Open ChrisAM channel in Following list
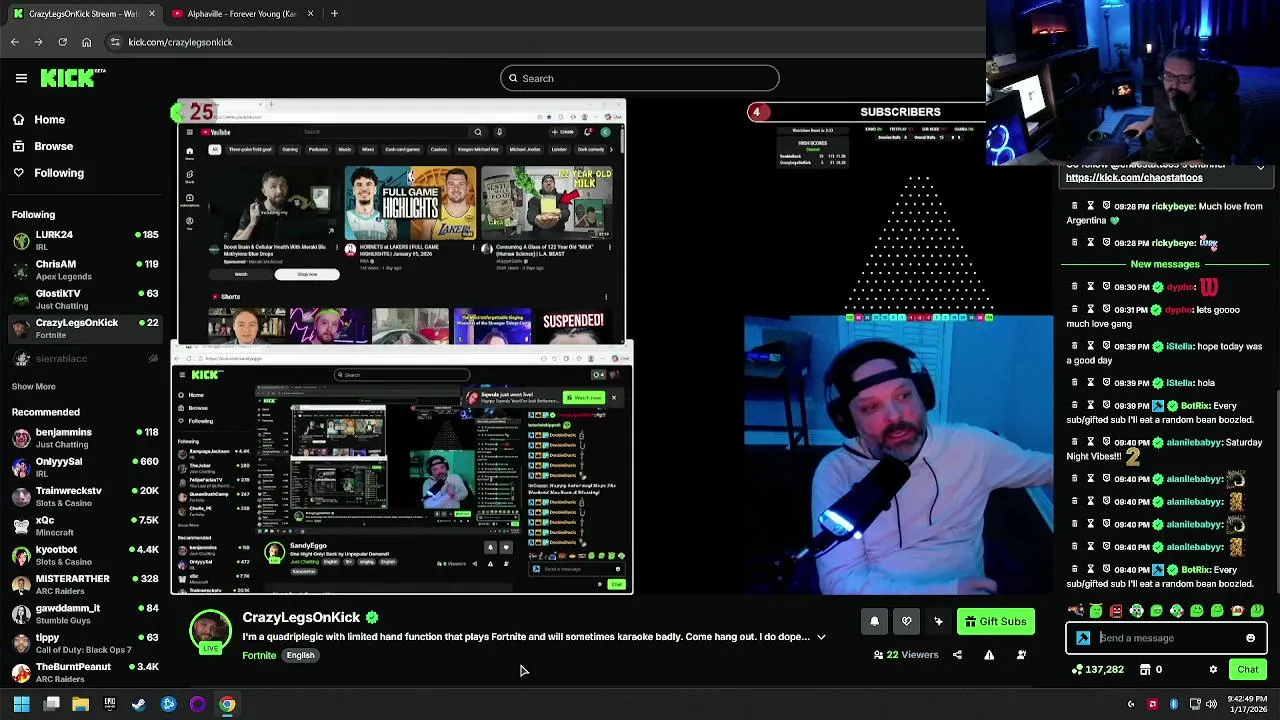Screen dimensions: 1280x720 [x=85, y=270]
